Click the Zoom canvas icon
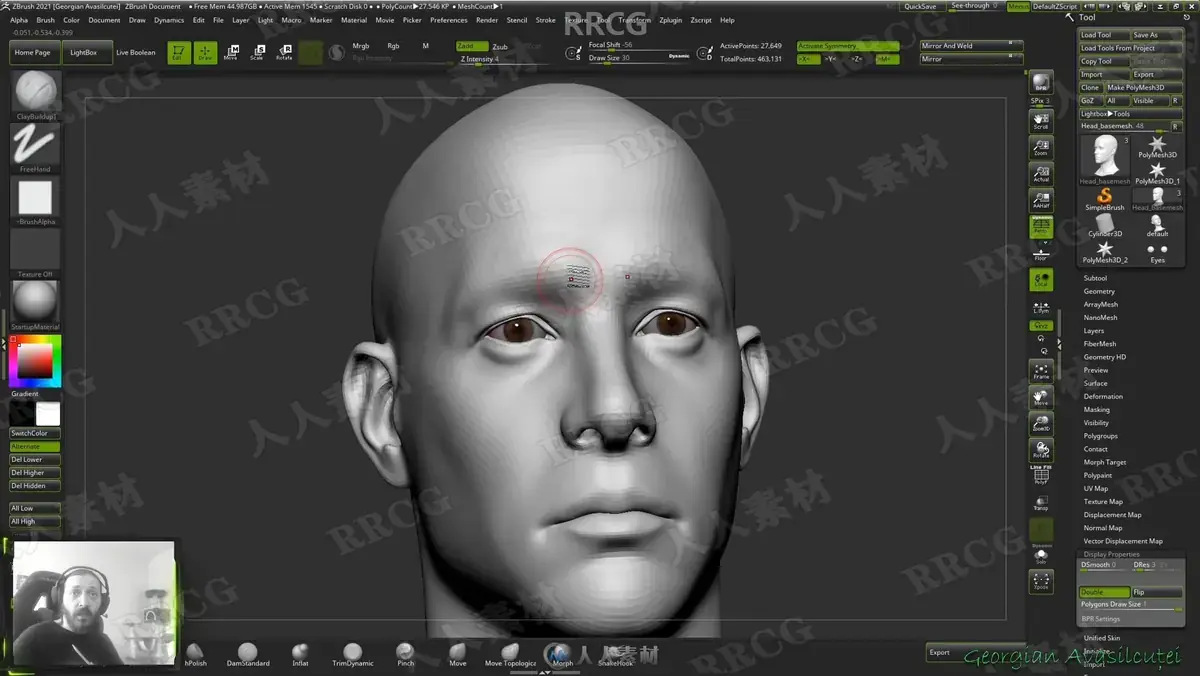The width and height of the screenshot is (1200, 676). [1041, 148]
